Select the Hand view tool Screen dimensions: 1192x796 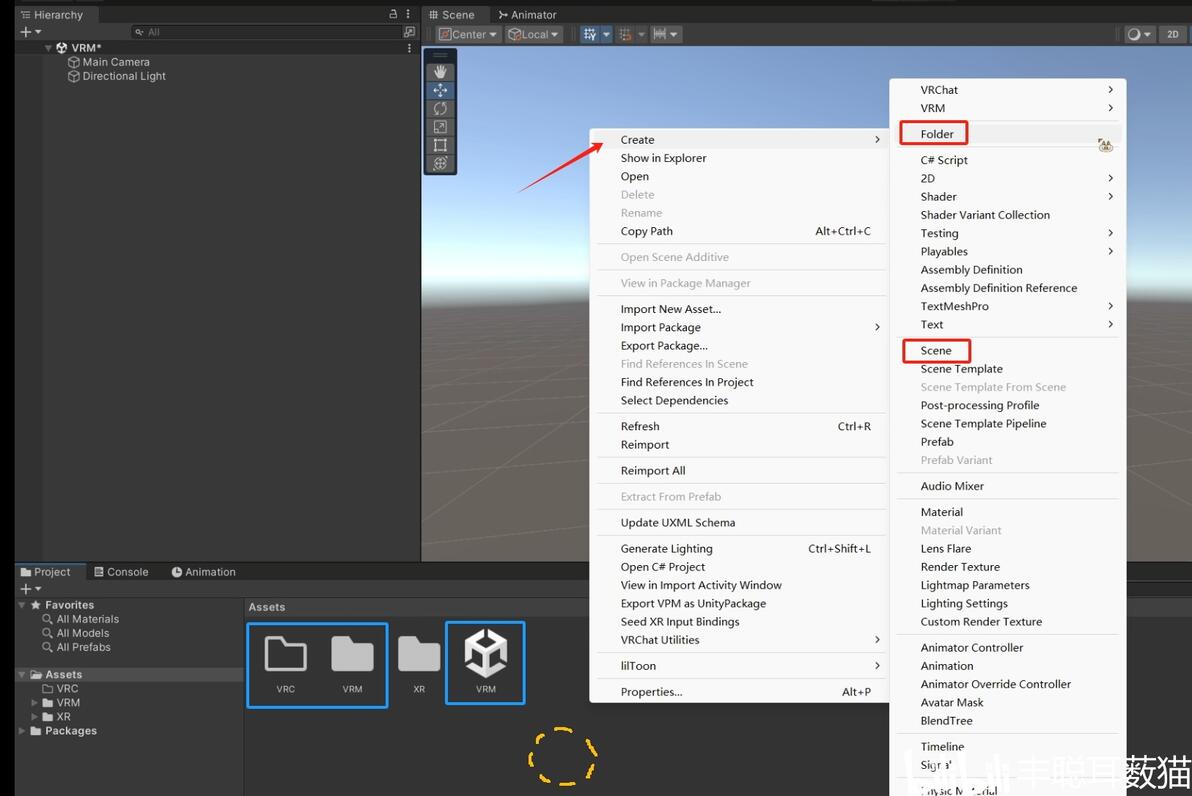pyautogui.click(x=440, y=71)
